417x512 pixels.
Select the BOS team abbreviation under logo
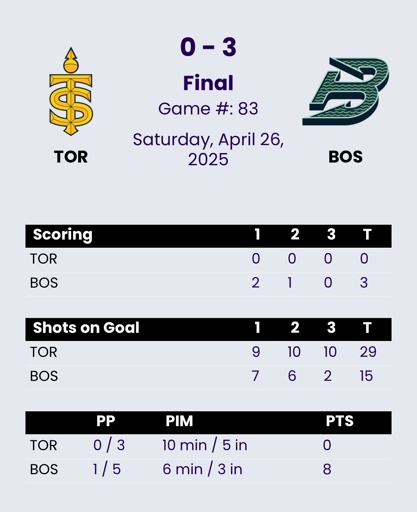pyautogui.click(x=346, y=157)
